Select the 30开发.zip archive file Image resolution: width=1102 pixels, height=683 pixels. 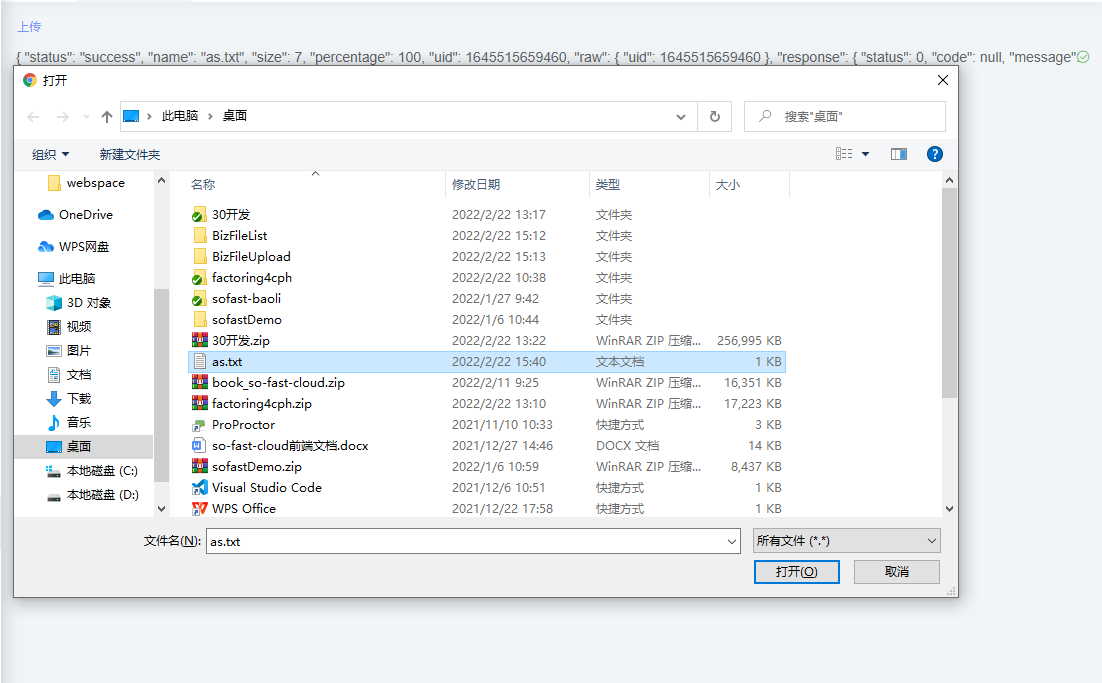240,341
